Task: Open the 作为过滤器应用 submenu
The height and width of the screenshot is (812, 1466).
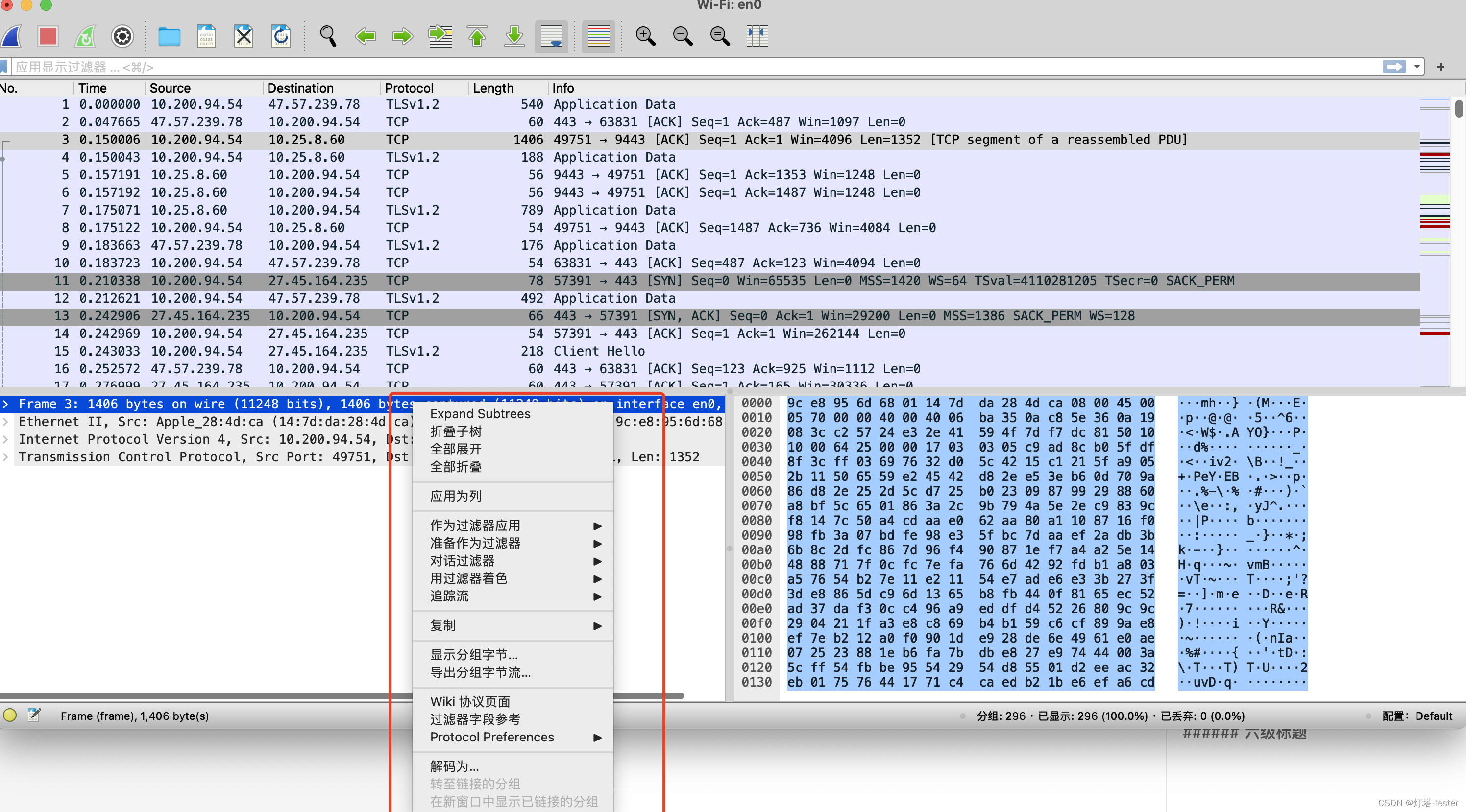Action: (x=513, y=526)
